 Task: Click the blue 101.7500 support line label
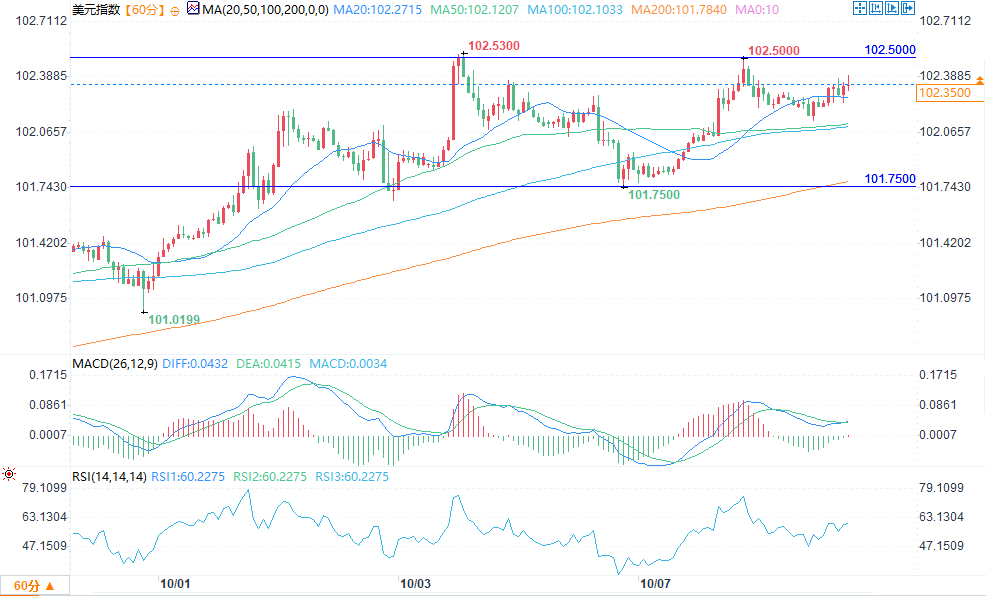point(890,179)
